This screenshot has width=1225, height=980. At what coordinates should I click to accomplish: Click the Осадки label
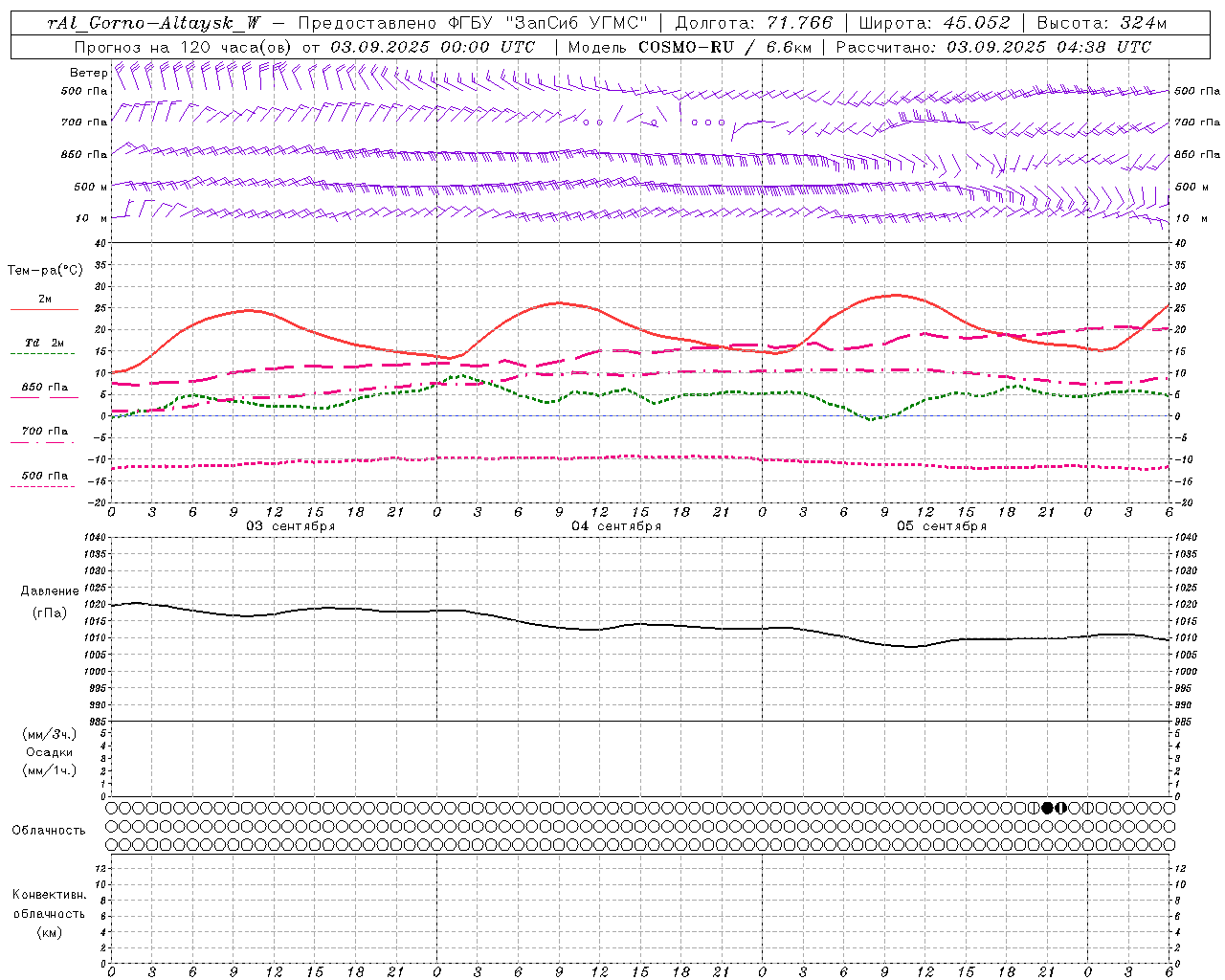[x=50, y=752]
